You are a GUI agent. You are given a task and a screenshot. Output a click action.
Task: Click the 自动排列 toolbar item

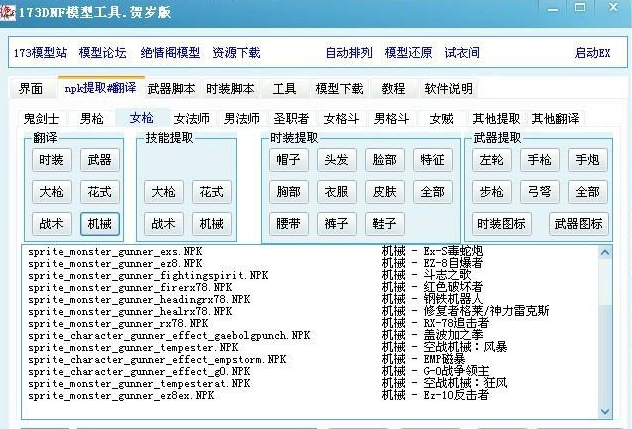(x=349, y=52)
